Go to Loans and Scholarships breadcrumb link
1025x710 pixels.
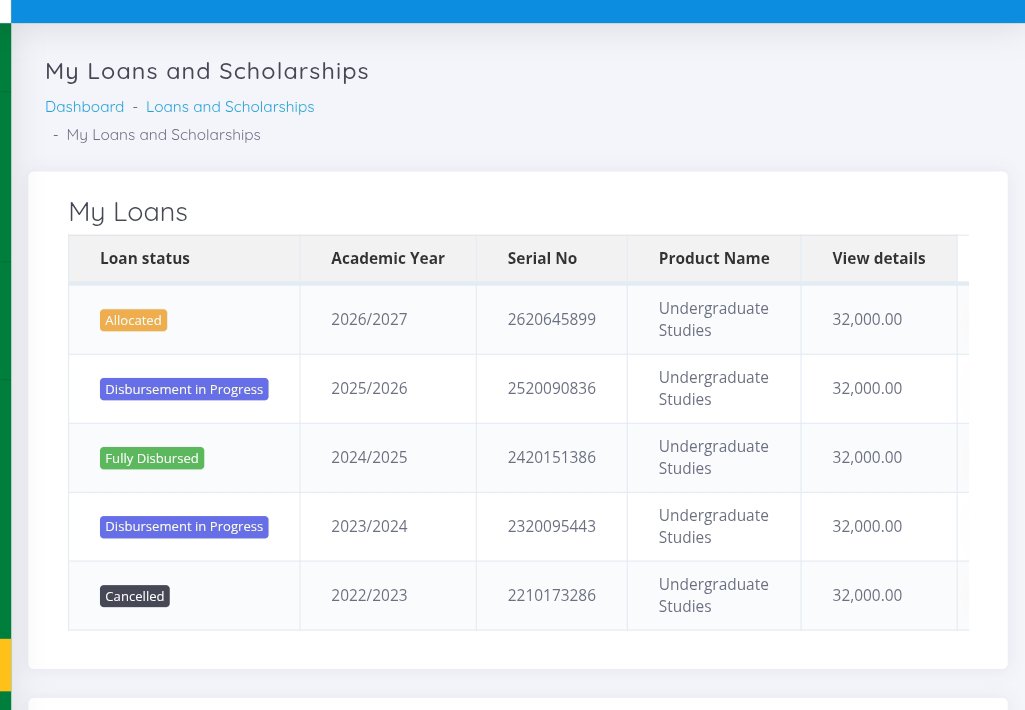coord(230,107)
